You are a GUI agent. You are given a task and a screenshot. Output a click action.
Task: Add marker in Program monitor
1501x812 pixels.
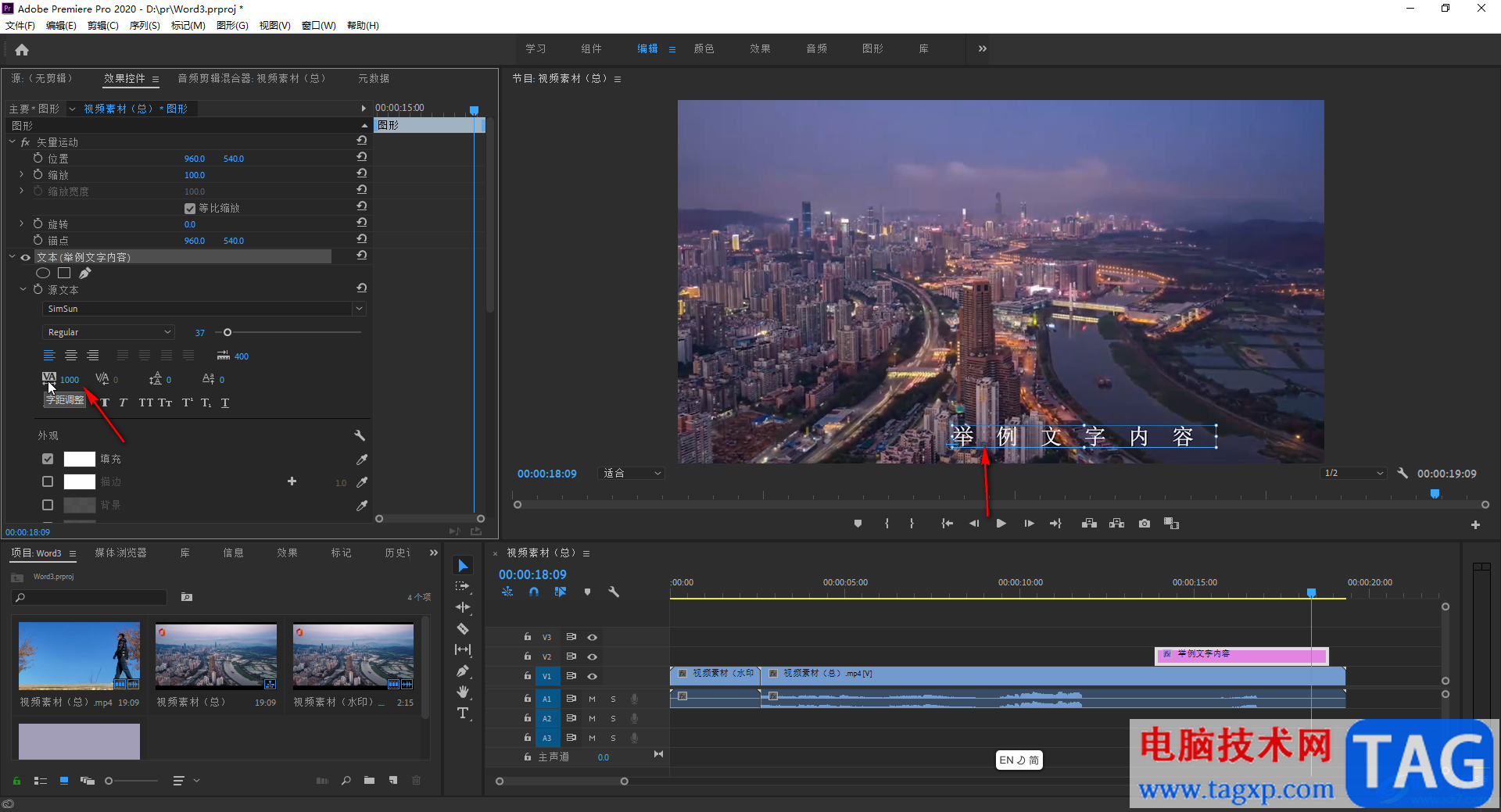[x=858, y=524]
